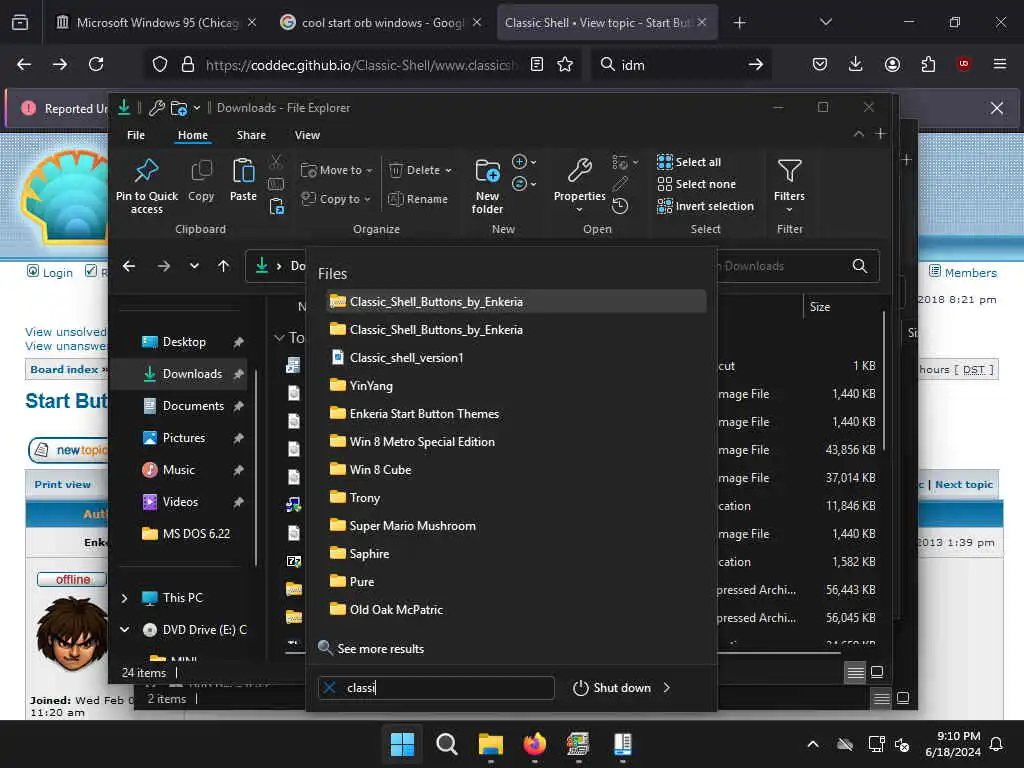The width and height of the screenshot is (1024, 768).
Task: Switch to Share ribbon tab
Action: 251,135
